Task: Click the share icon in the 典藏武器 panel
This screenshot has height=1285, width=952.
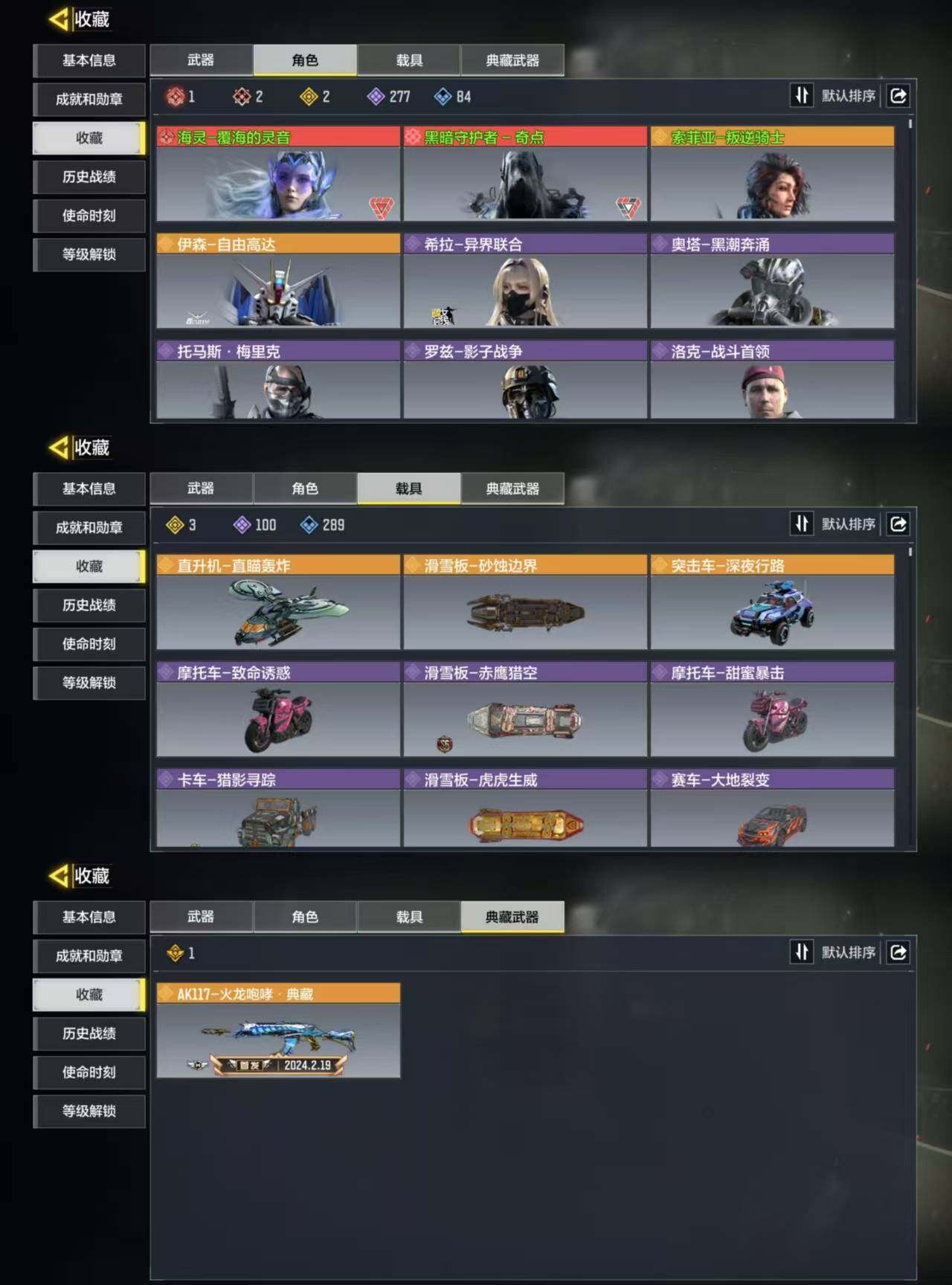Action: click(898, 953)
